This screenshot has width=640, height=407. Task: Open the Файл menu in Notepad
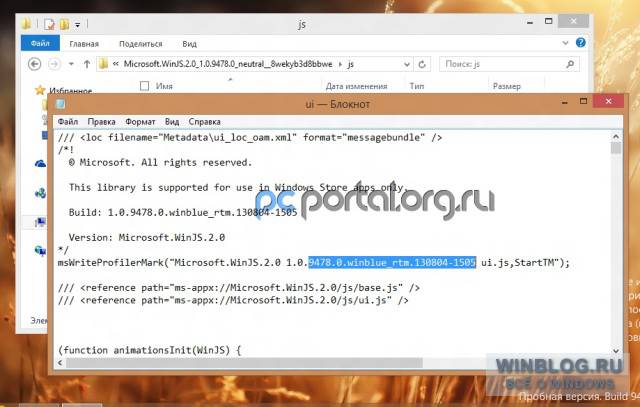(x=67, y=122)
